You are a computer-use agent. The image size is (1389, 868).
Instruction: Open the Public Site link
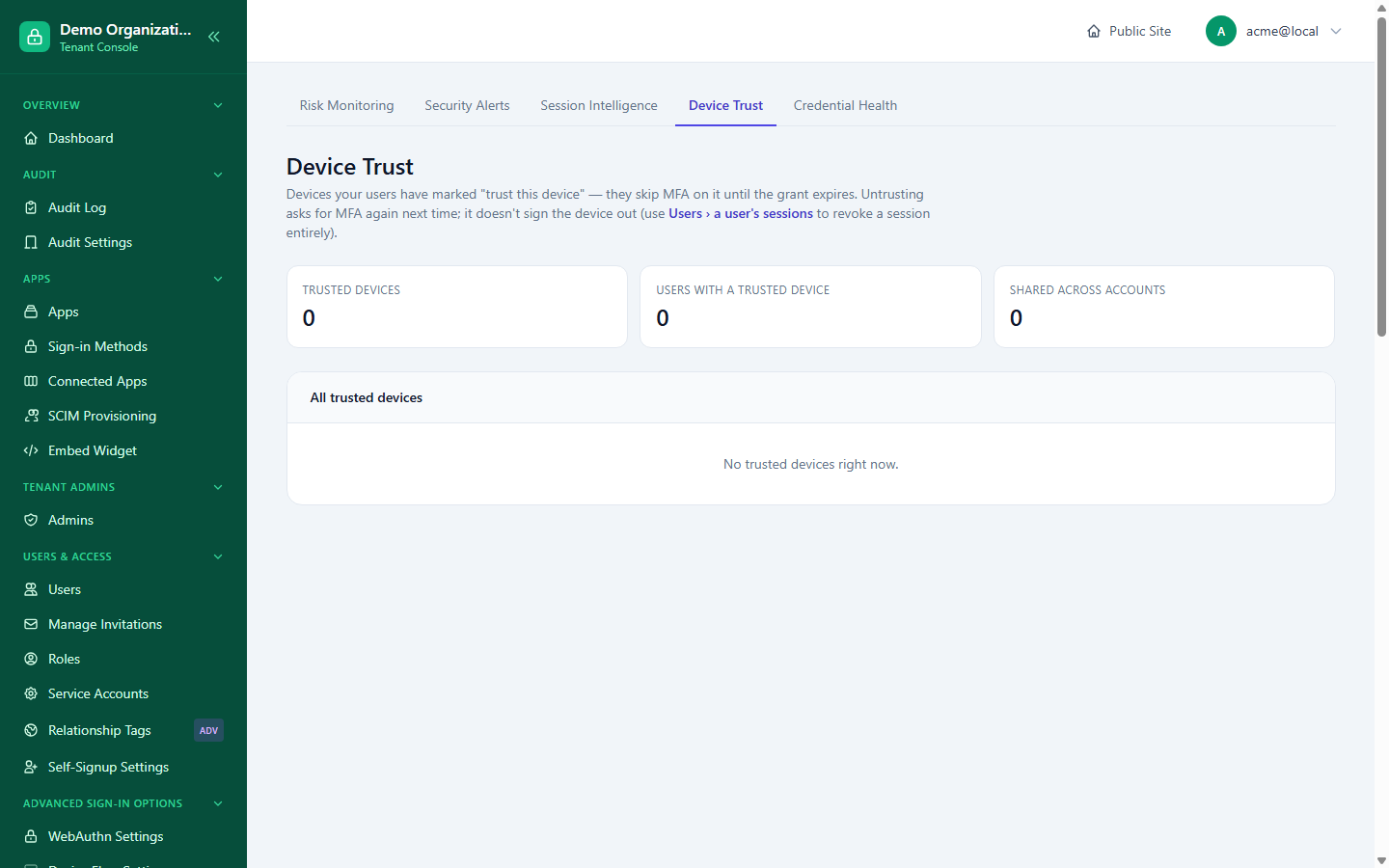click(x=1129, y=31)
